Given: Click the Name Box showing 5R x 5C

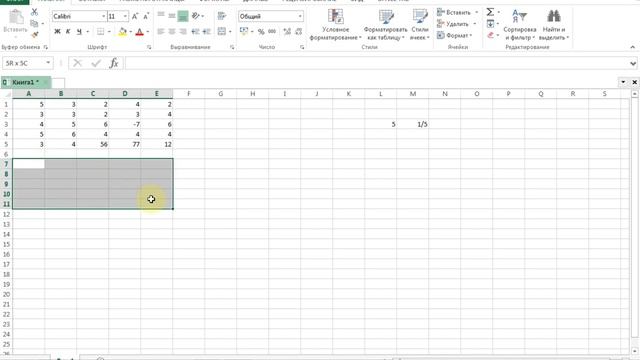Looking at the screenshot, I should pos(24,63).
